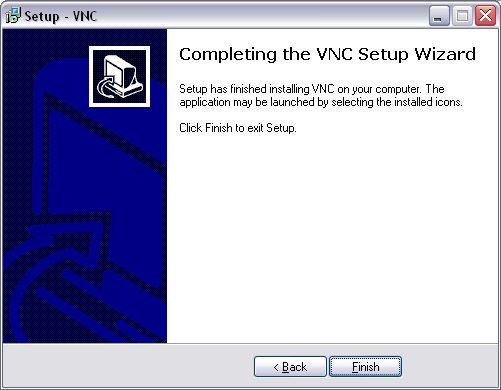This screenshot has width=501, height=390.
Task: Click the disabled maximize button
Action: point(462,15)
